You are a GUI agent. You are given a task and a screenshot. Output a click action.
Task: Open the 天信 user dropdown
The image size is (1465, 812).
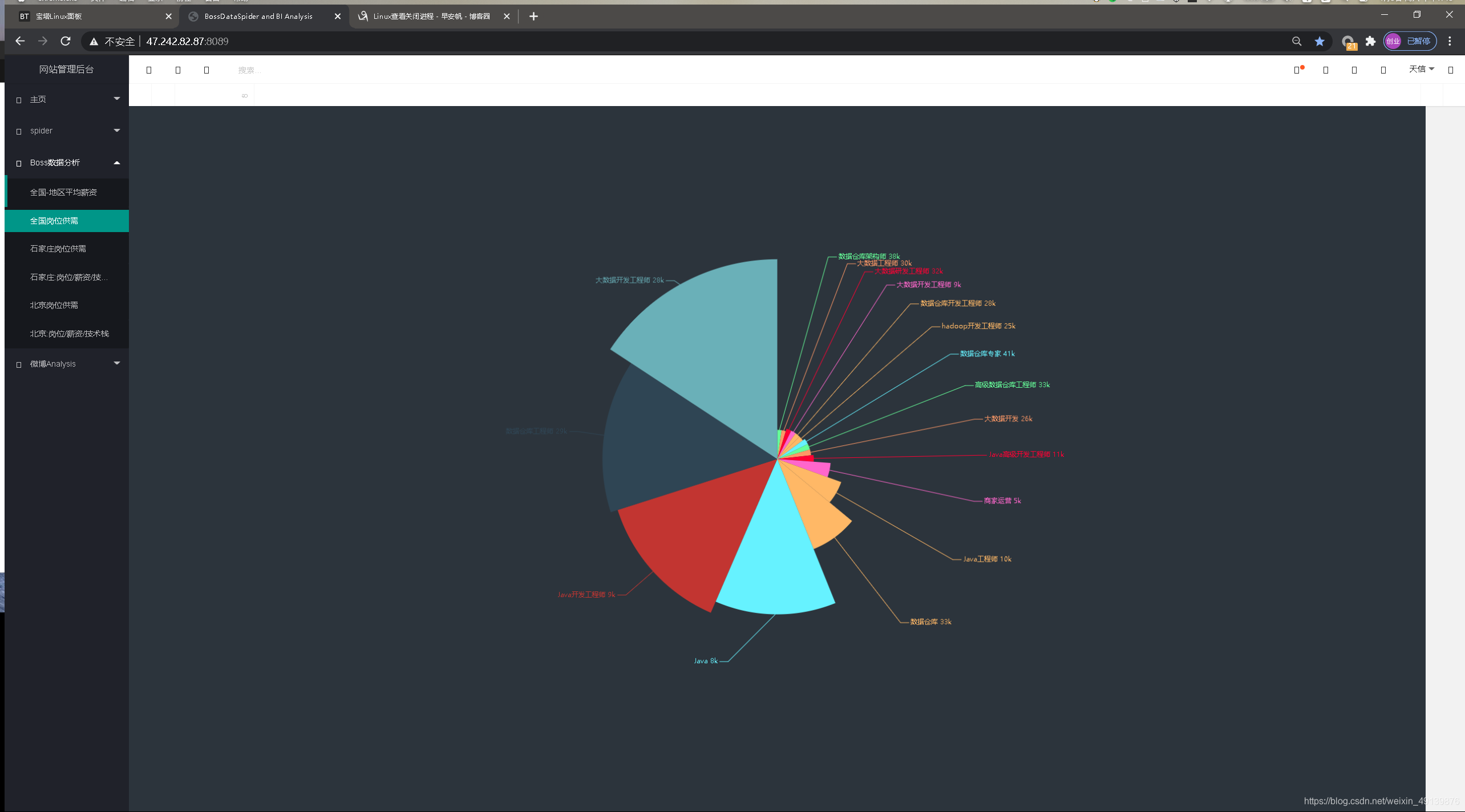[1421, 69]
